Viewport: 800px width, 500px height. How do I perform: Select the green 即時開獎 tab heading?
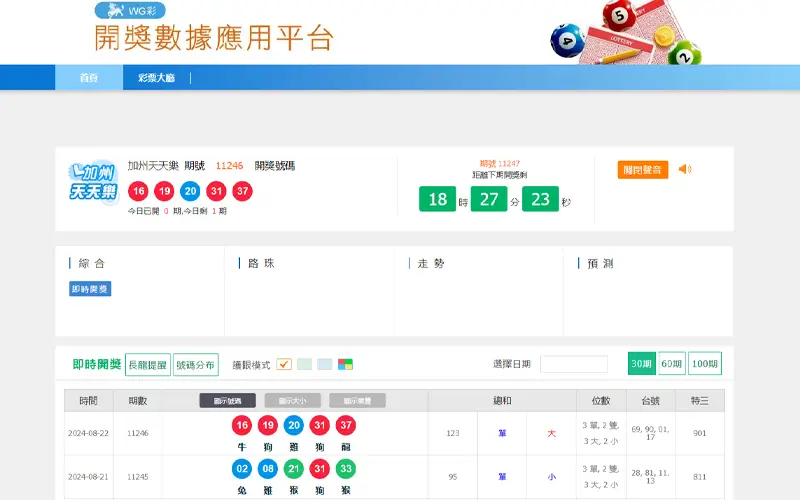click(96, 364)
